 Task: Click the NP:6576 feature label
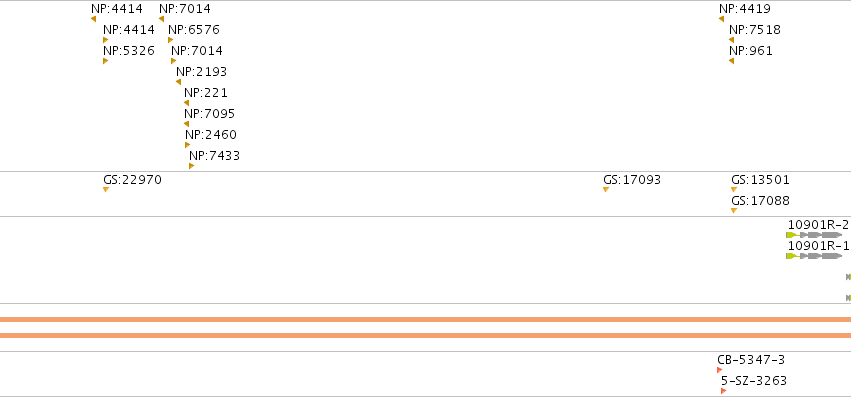[194, 30]
